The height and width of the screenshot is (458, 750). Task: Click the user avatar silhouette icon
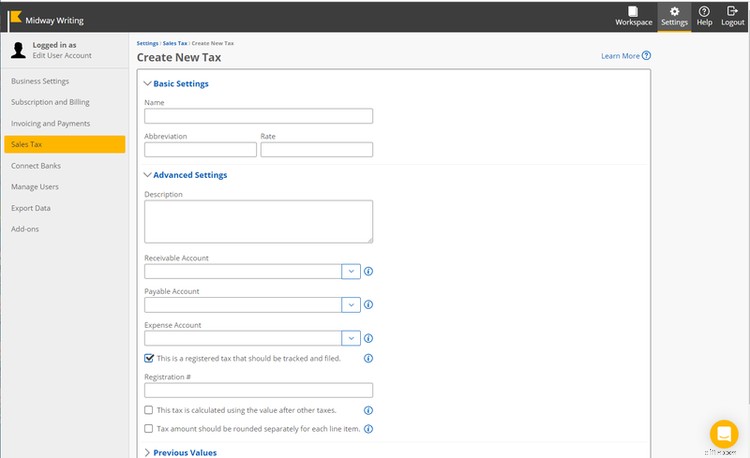(18, 50)
